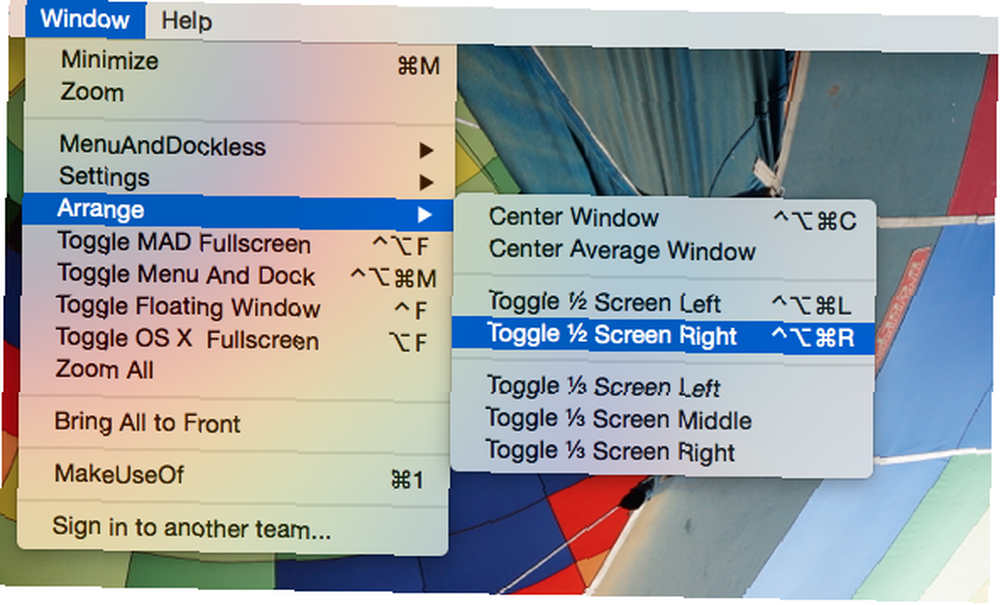The width and height of the screenshot is (1000, 605).
Task: Toggle Floating Window option
Action: coord(238,308)
